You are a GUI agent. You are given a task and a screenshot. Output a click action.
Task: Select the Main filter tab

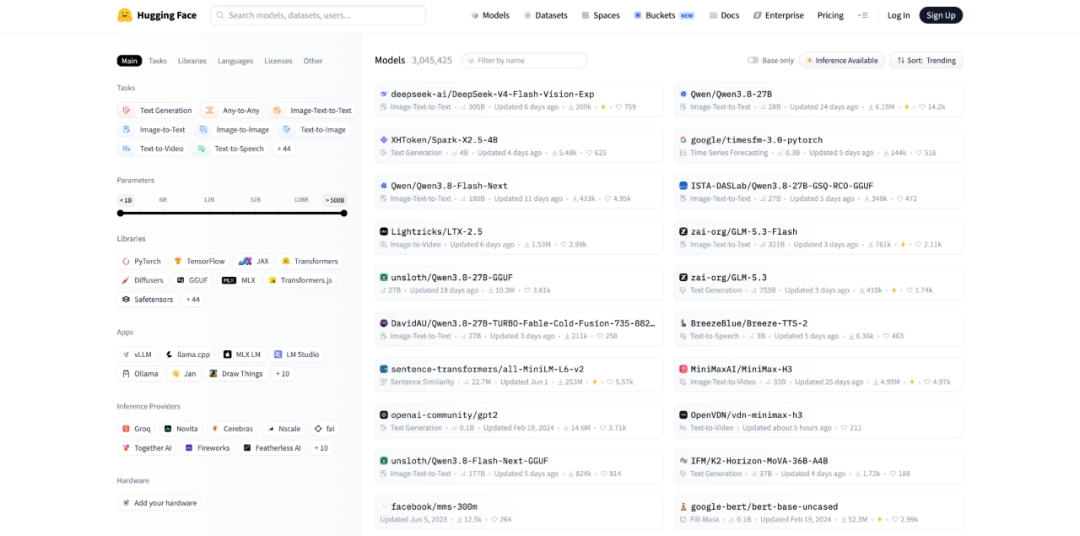point(129,61)
